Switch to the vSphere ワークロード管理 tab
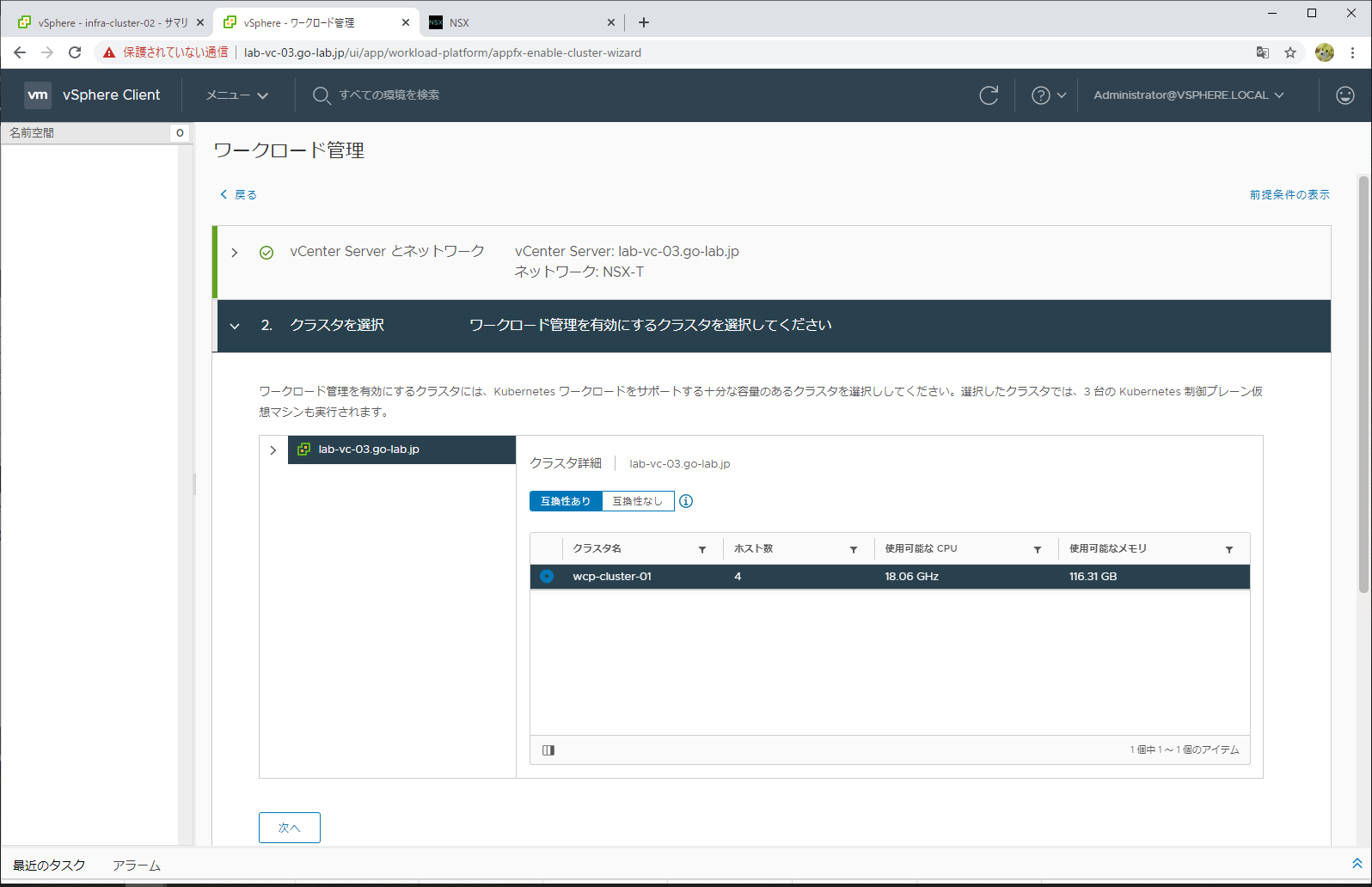 [x=315, y=22]
